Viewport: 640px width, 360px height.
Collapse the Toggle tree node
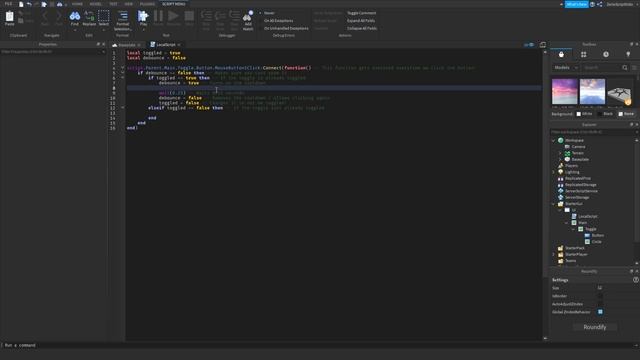[x=573, y=229]
